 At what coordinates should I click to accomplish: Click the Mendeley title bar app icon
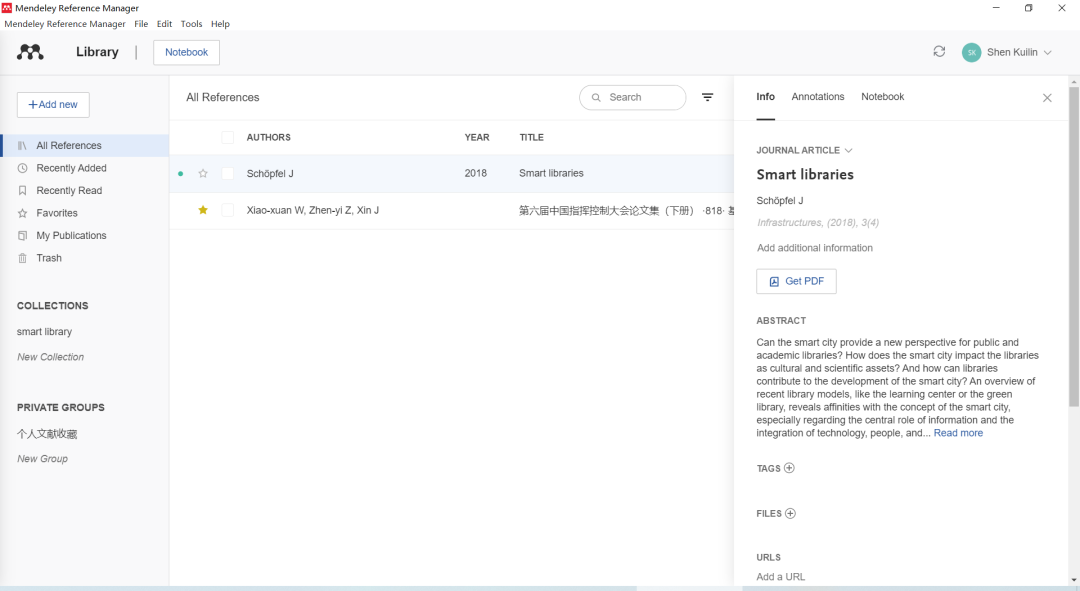[7, 8]
